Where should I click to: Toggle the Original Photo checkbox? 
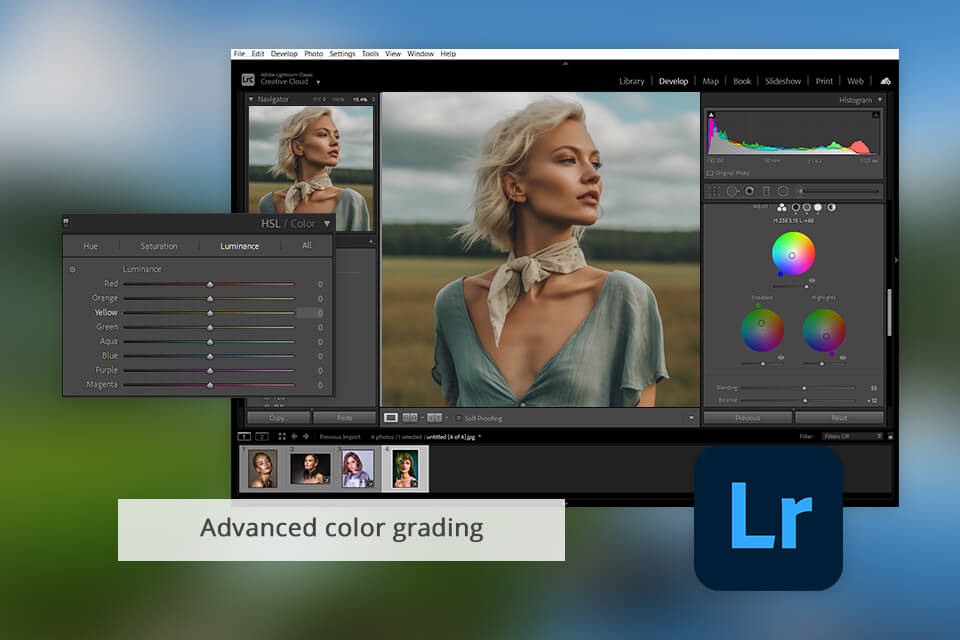tap(710, 173)
